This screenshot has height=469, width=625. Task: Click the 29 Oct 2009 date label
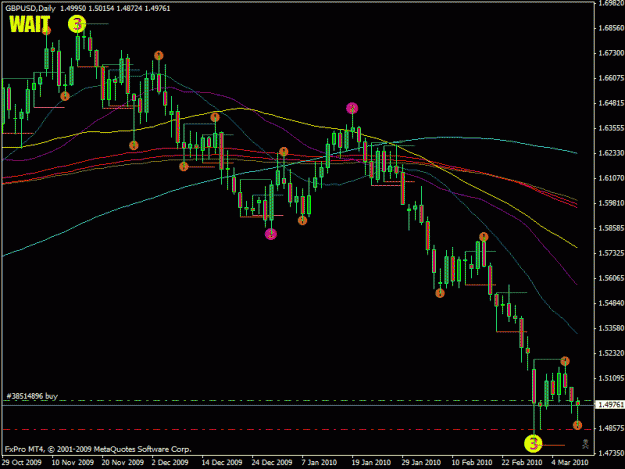pos(22,462)
